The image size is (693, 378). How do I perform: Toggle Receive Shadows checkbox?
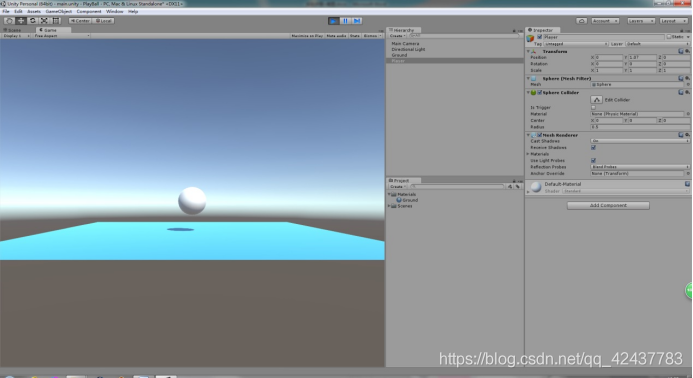coord(593,148)
